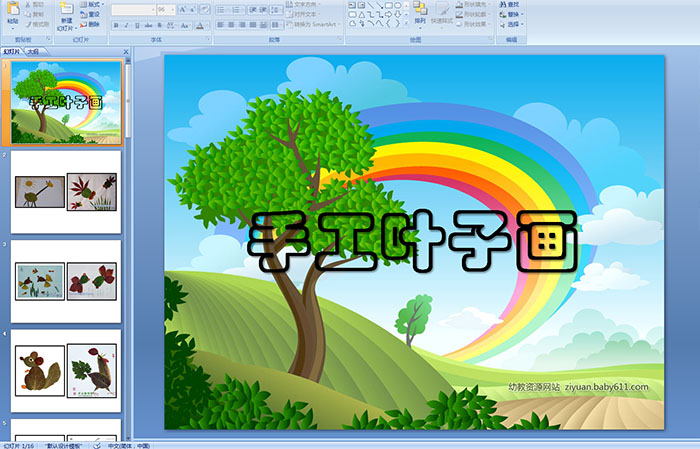Viewport: 700px width, 449px height.
Task: Toggle underline formatting
Action: (137, 25)
